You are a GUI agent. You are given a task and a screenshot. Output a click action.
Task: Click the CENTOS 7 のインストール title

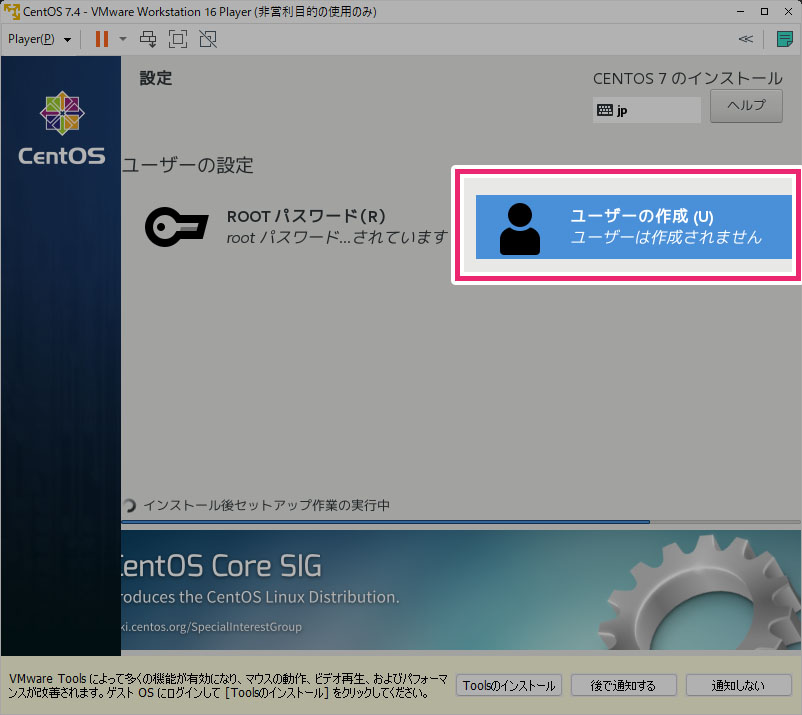tap(687, 78)
